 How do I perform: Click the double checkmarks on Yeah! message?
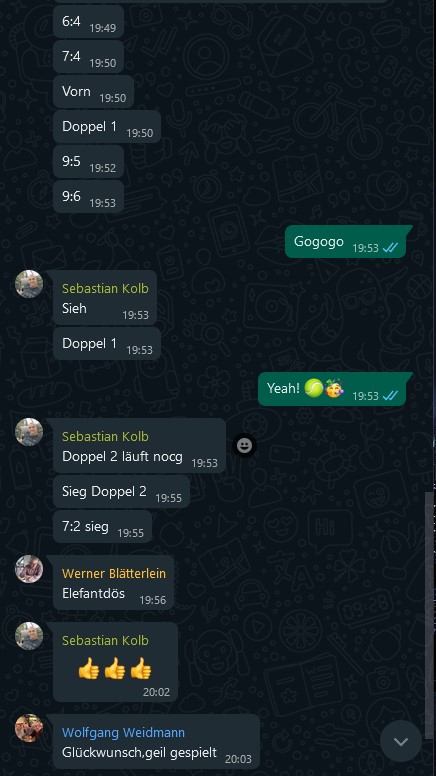click(391, 395)
